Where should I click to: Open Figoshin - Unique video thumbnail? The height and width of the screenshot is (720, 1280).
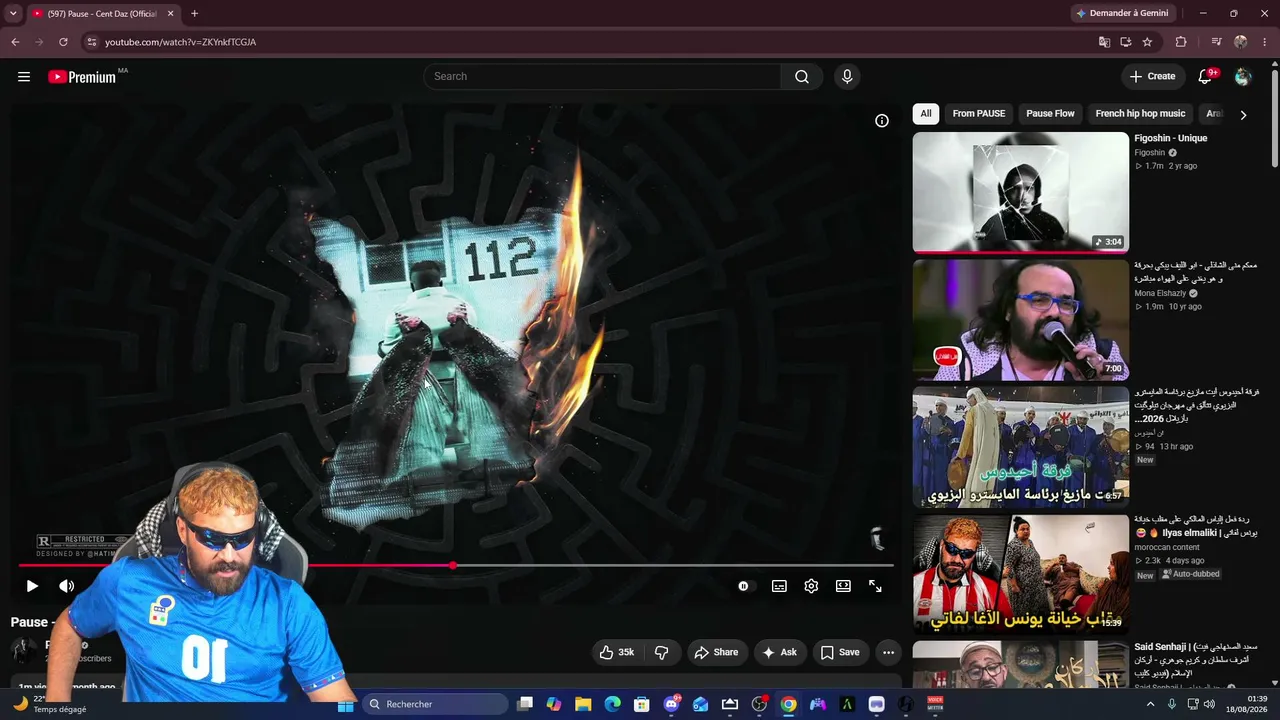[1020, 193]
